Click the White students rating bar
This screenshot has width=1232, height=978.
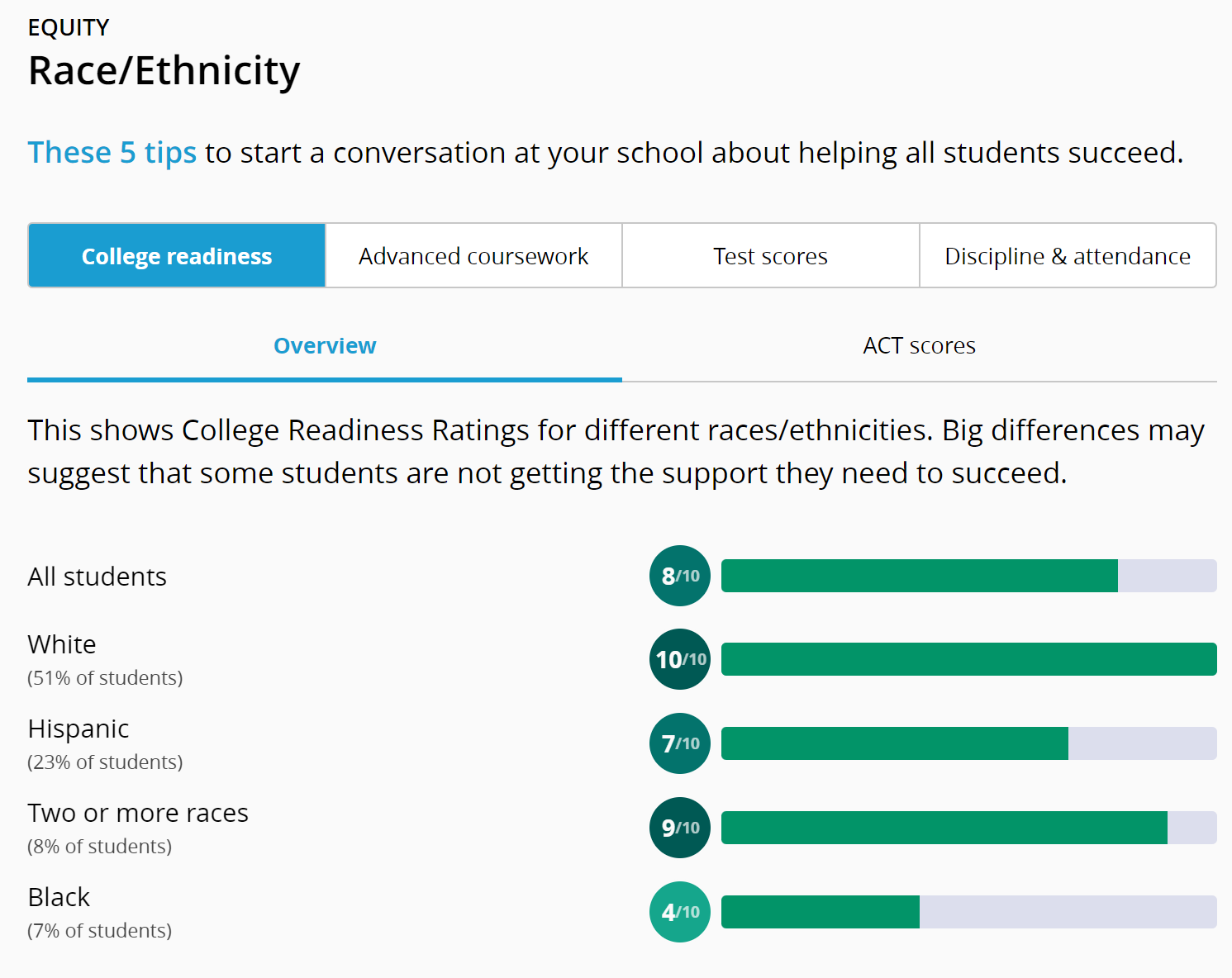(968, 659)
